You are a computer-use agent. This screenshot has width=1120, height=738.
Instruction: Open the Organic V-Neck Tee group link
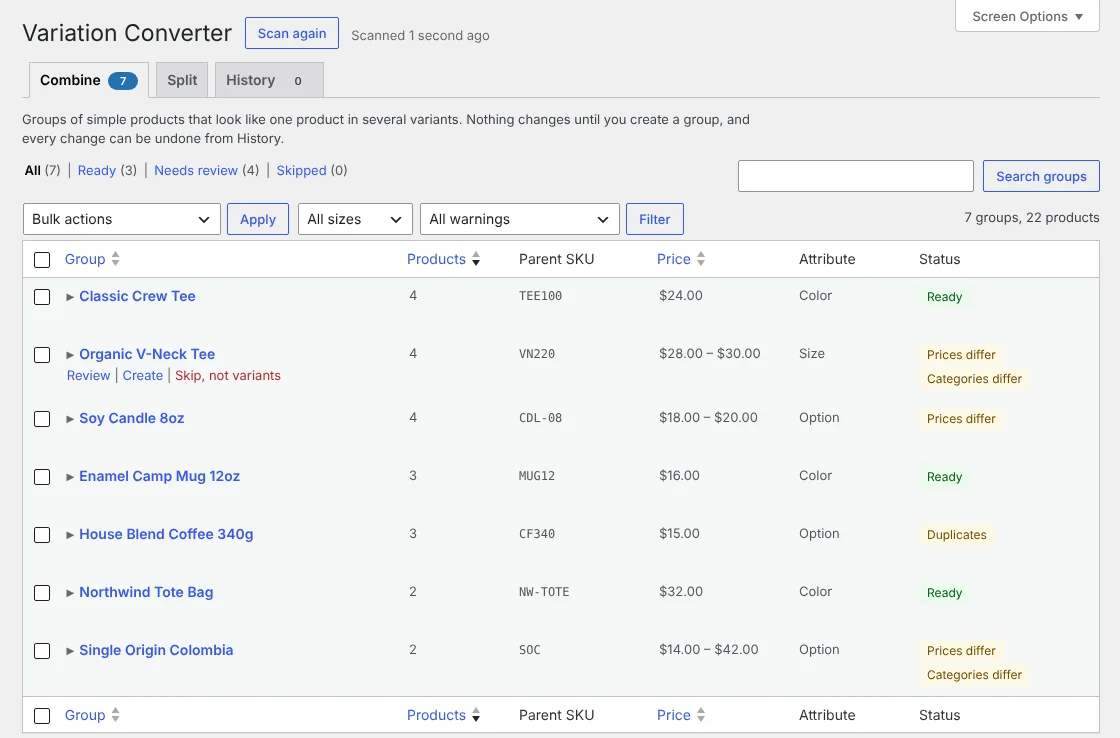[147, 354]
